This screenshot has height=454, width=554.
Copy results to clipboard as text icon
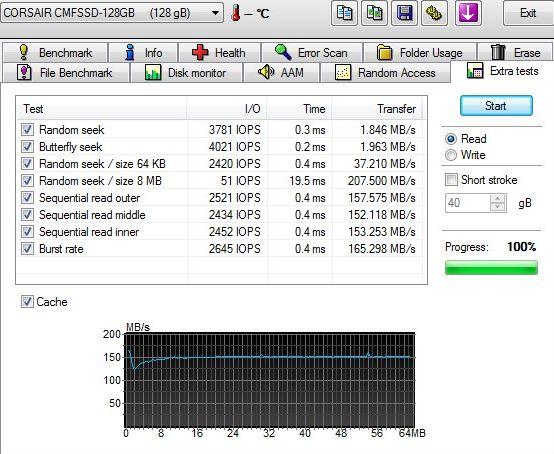pyautogui.click(x=344, y=13)
